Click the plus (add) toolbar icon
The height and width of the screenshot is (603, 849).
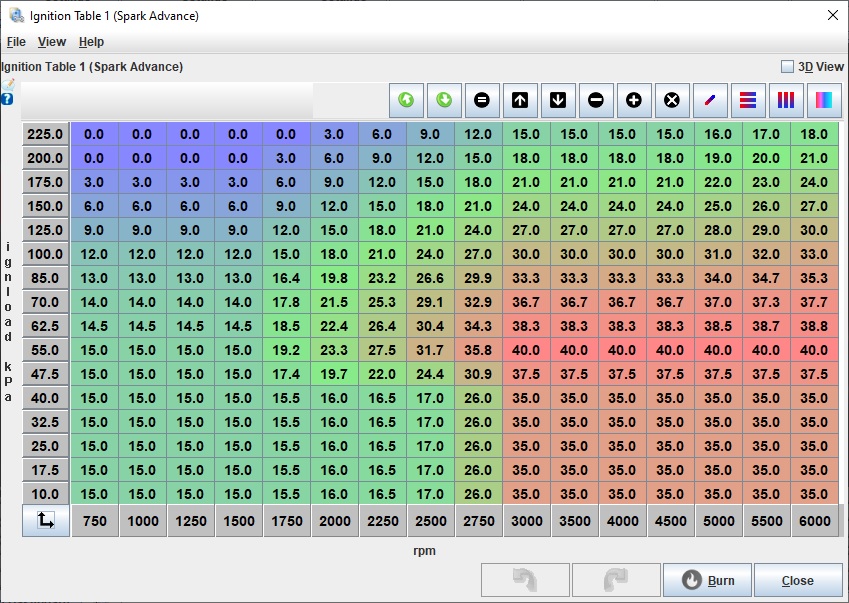pyautogui.click(x=634, y=100)
